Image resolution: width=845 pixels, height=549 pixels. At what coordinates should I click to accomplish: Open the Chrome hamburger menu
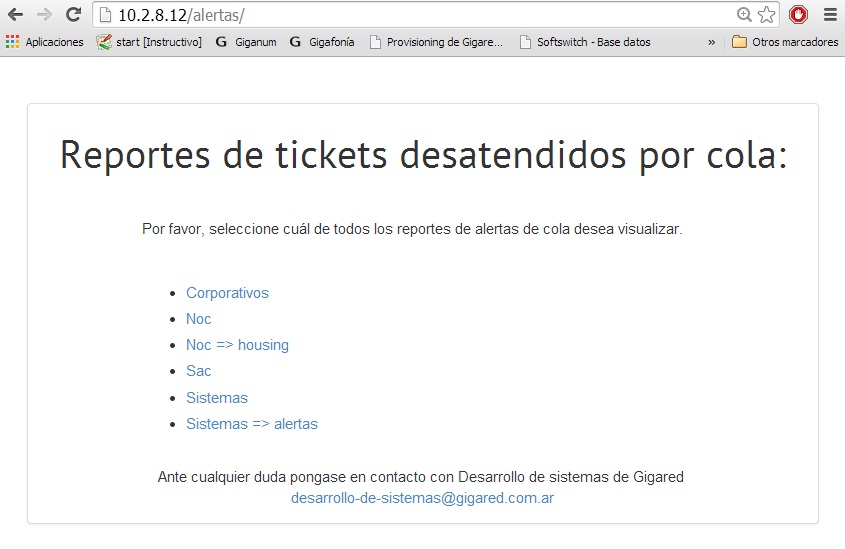pos(830,15)
